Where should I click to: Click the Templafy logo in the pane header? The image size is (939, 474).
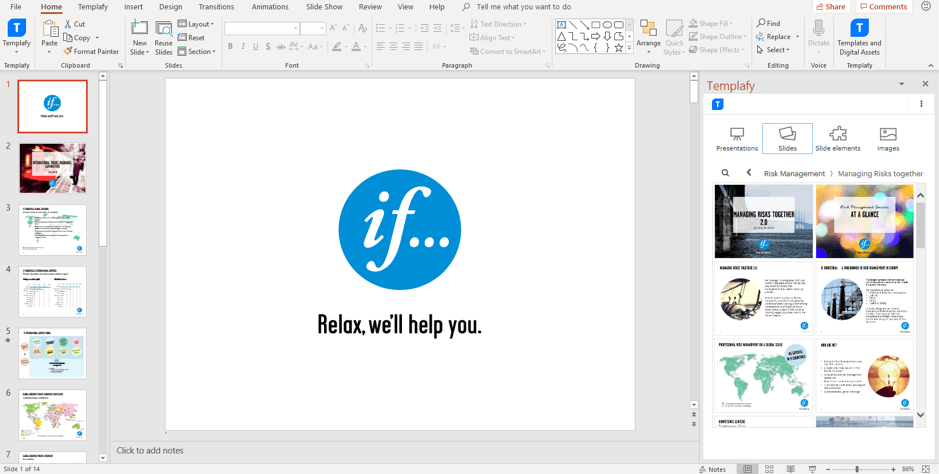pos(717,104)
